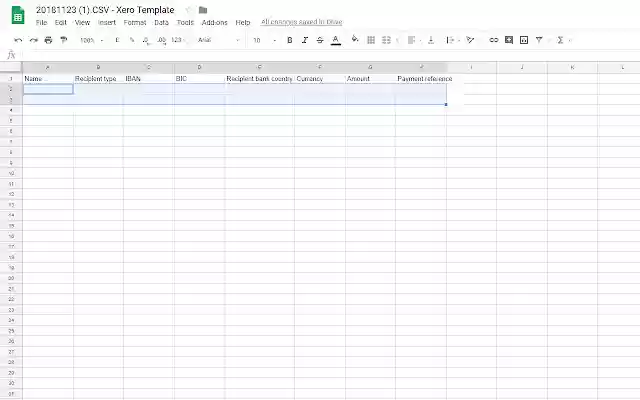Select the 'IBAN' header cell
The height and width of the screenshot is (400, 640).
coord(149,79)
